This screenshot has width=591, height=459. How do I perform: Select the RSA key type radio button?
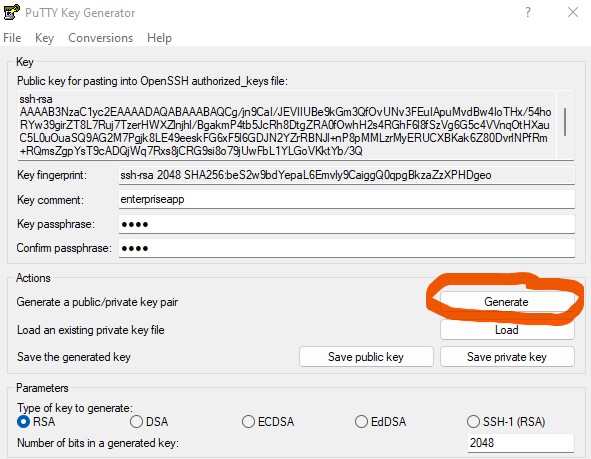pyautogui.click(x=23, y=421)
